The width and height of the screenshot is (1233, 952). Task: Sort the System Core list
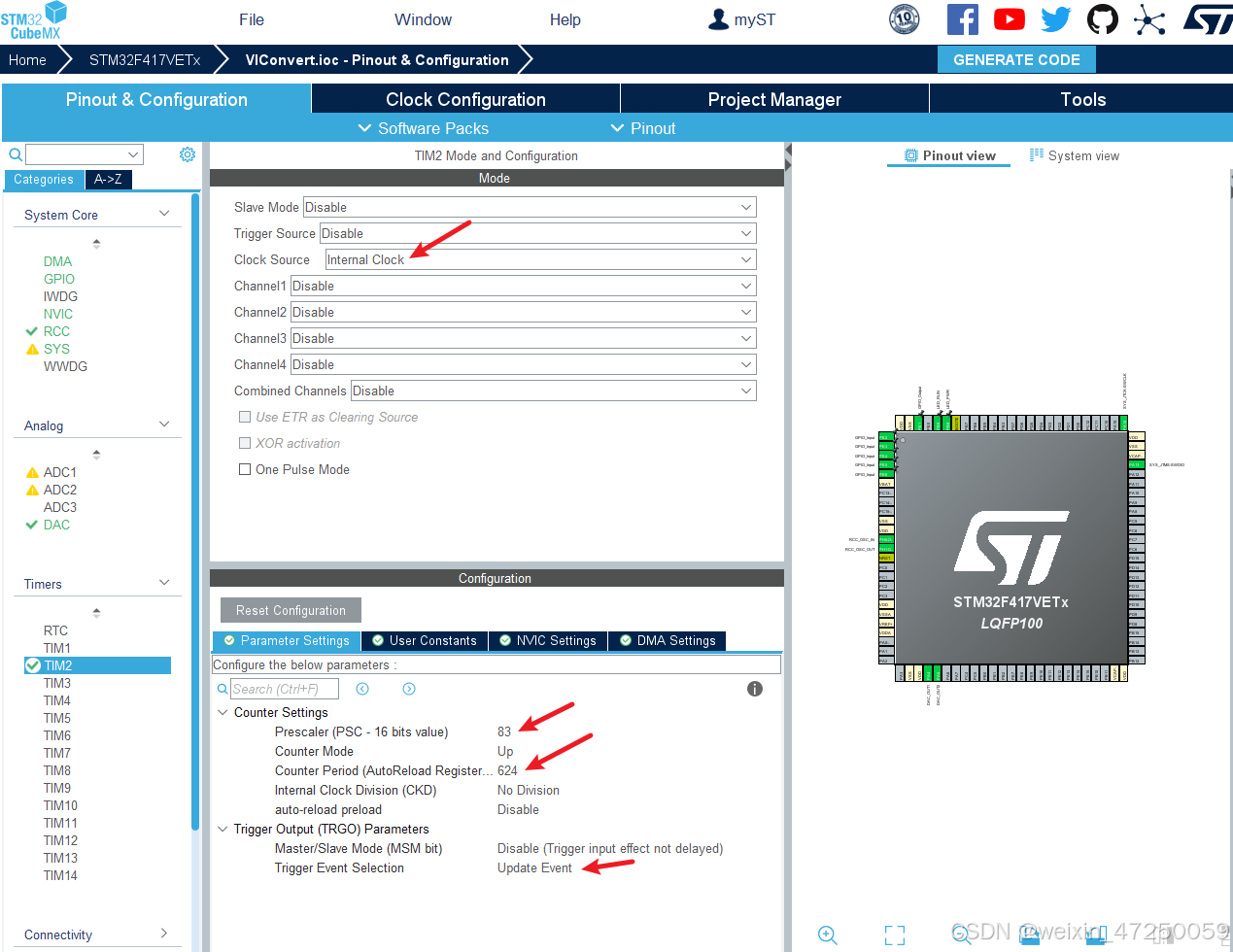[96, 243]
